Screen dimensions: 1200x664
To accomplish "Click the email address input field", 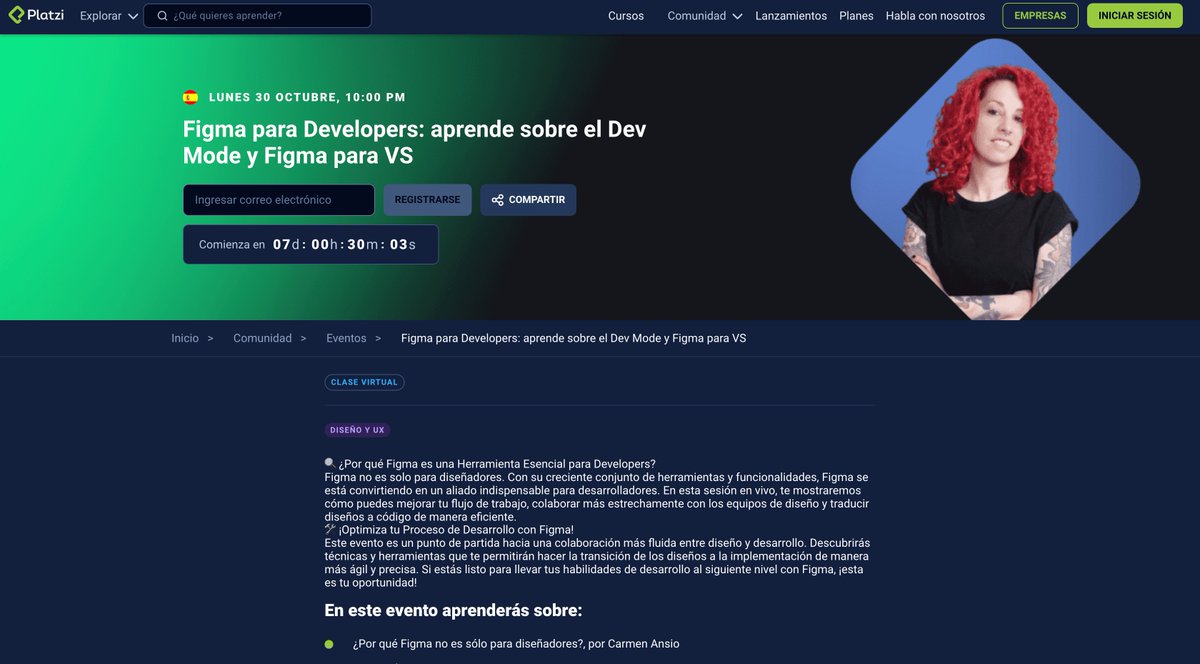I will [278, 199].
